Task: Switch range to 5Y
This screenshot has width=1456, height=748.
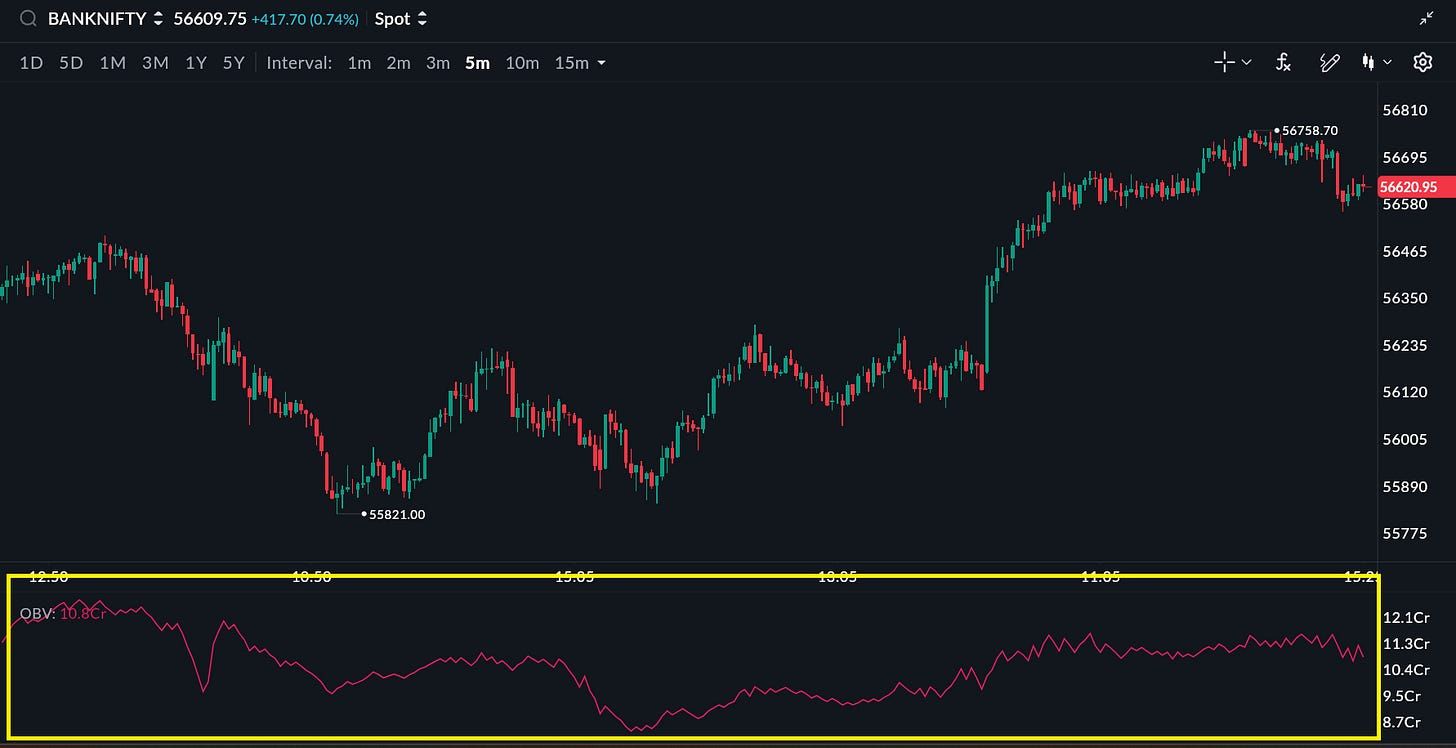Action: point(233,63)
